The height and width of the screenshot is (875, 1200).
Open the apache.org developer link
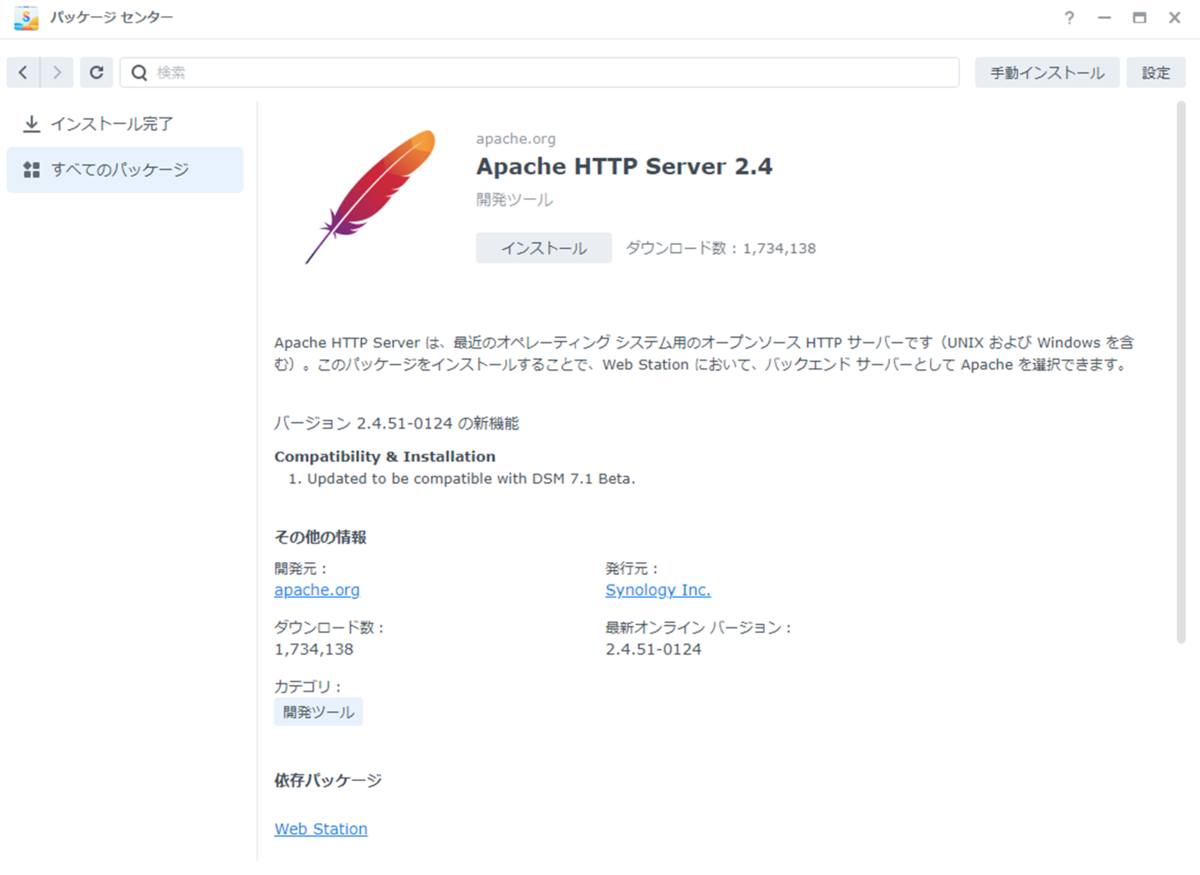point(317,590)
